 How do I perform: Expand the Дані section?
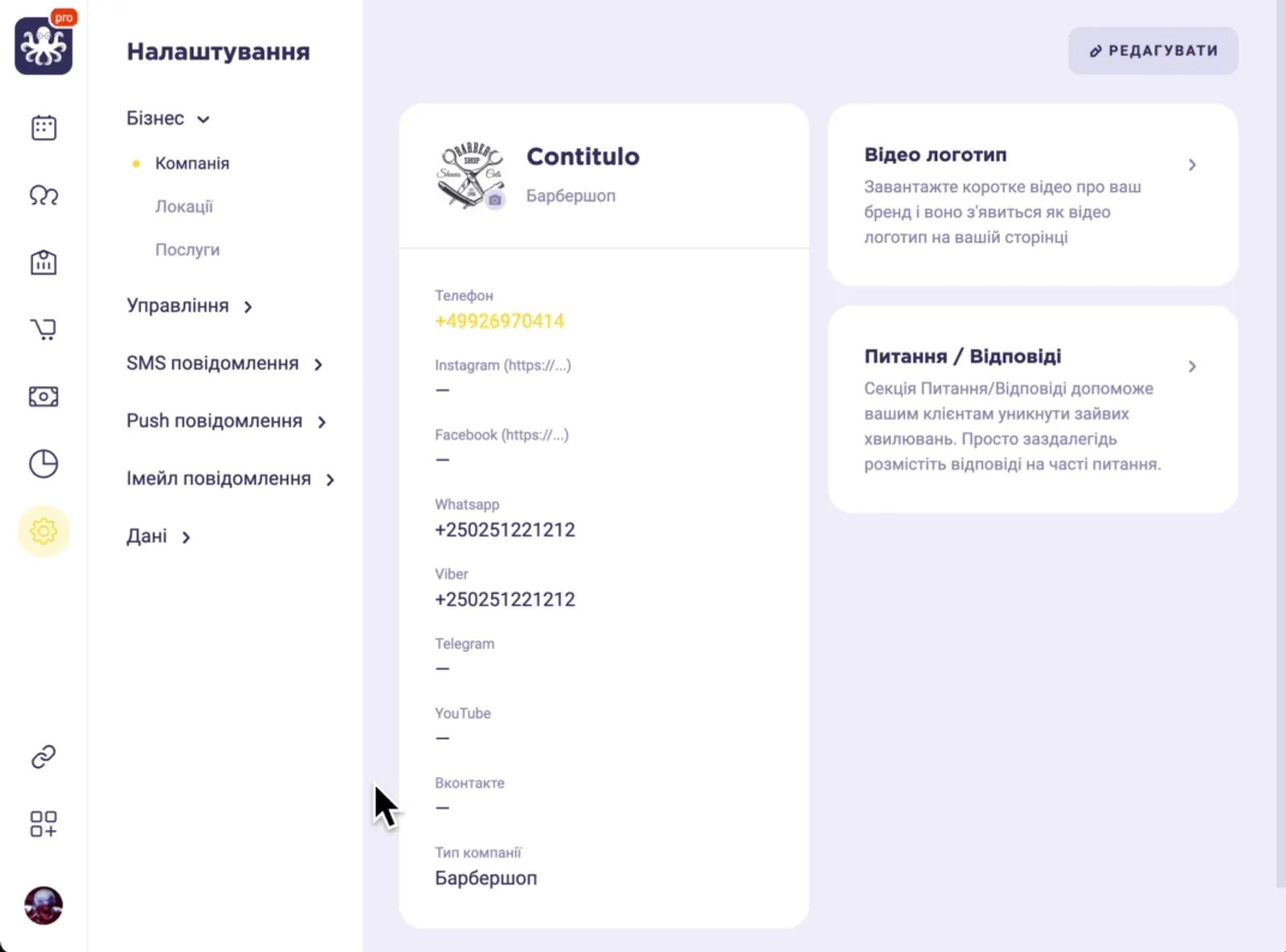158,537
